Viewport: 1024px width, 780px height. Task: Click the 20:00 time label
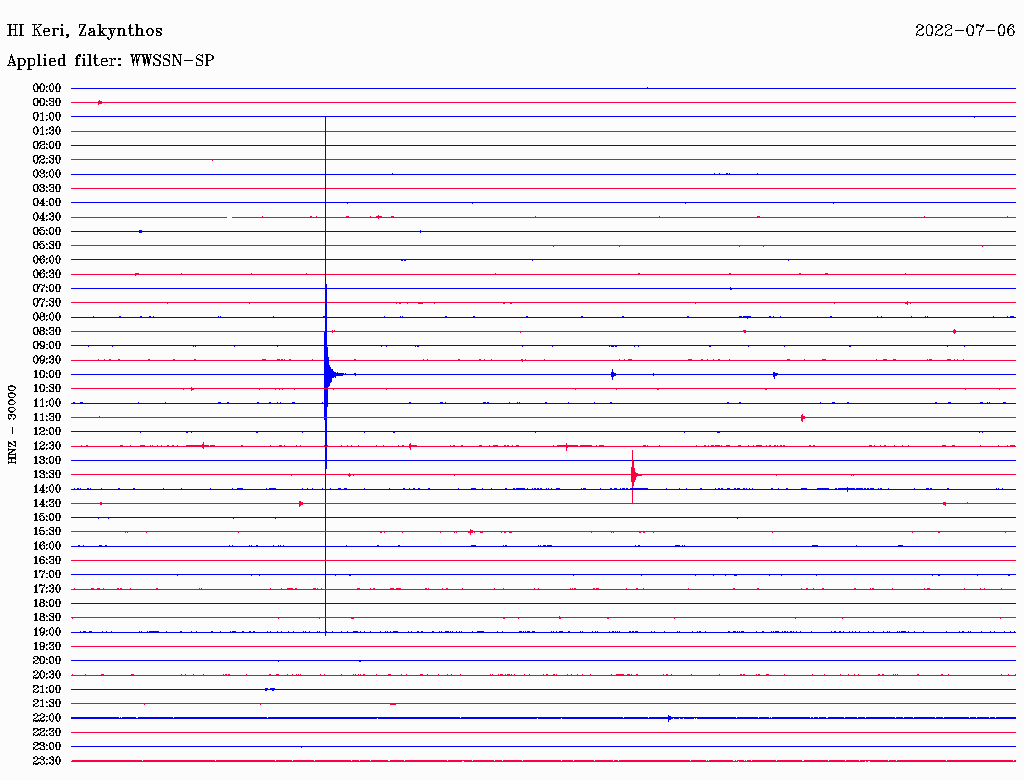[x=47, y=660]
